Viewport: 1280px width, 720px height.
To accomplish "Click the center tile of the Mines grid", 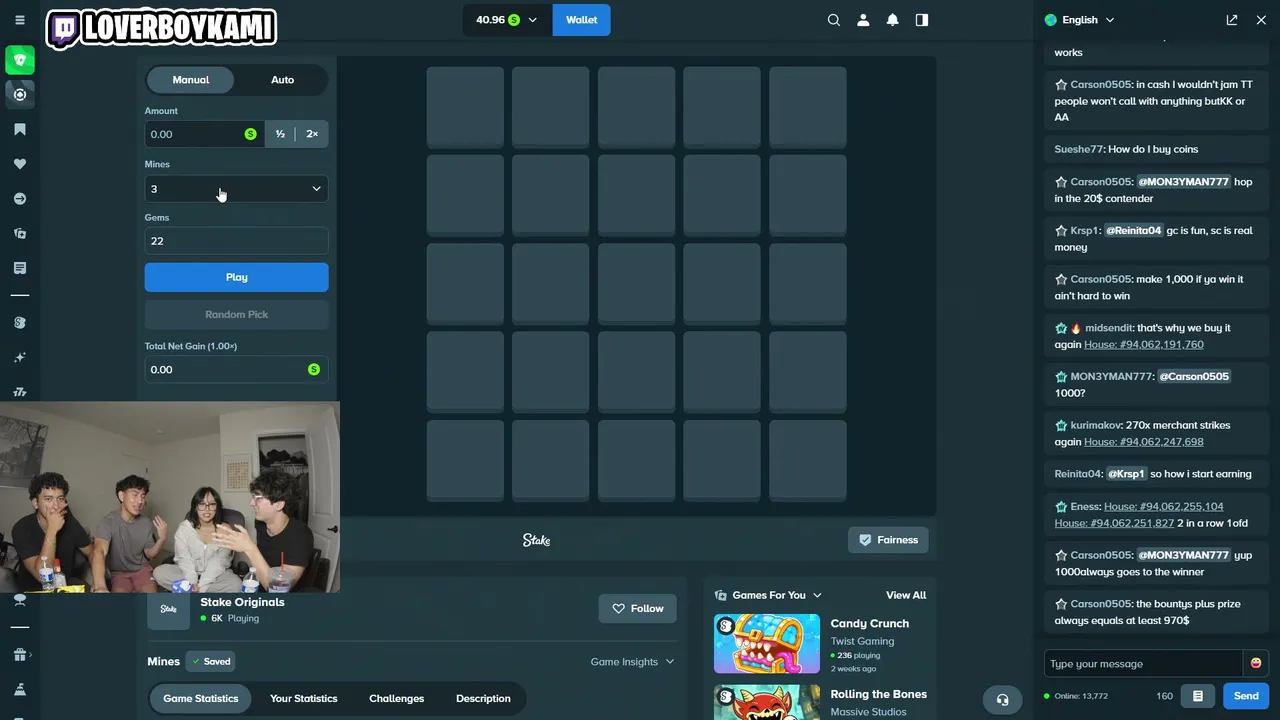I will click(x=637, y=283).
